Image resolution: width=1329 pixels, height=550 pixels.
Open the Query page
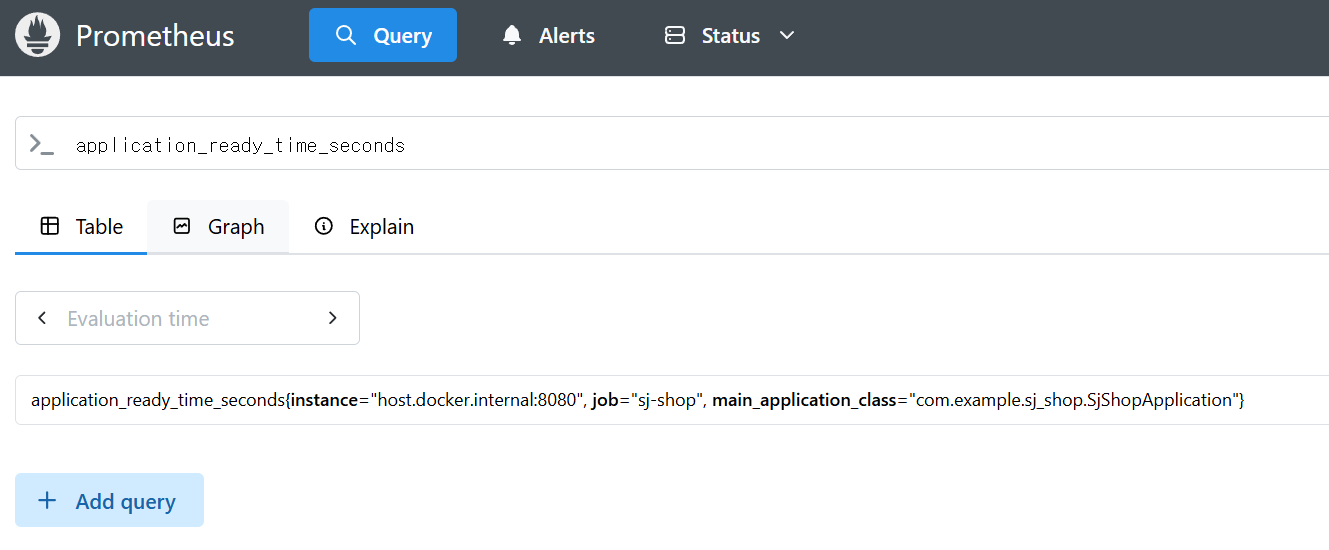tap(383, 35)
